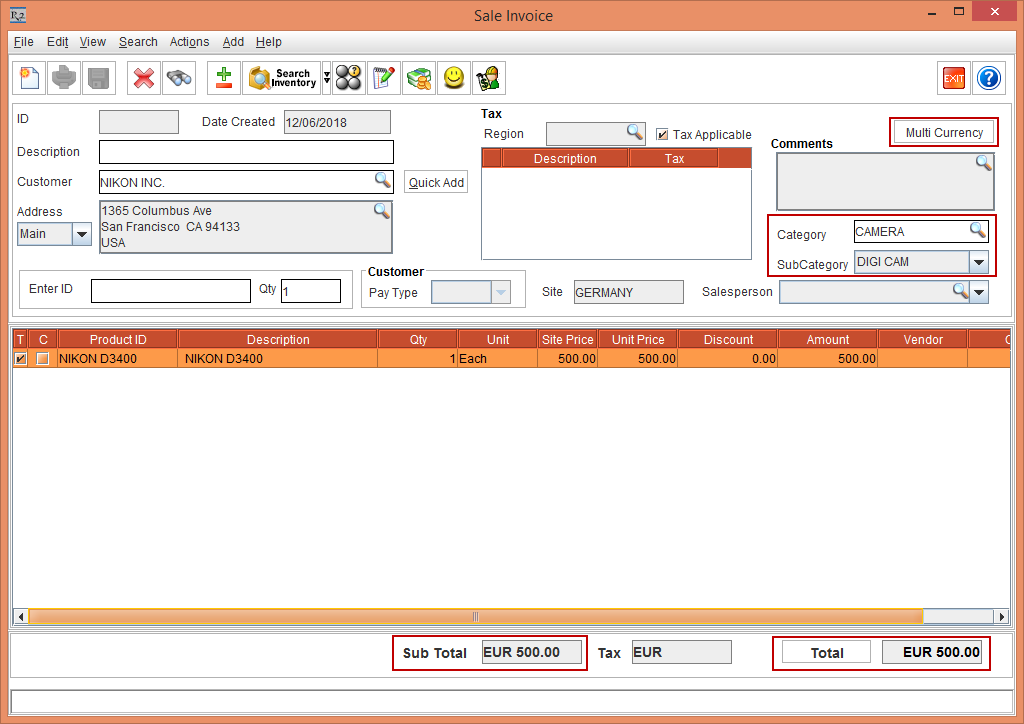The width and height of the screenshot is (1024, 724).
Task: Select the NIKON D3400 Product ID cell
Action: point(118,358)
